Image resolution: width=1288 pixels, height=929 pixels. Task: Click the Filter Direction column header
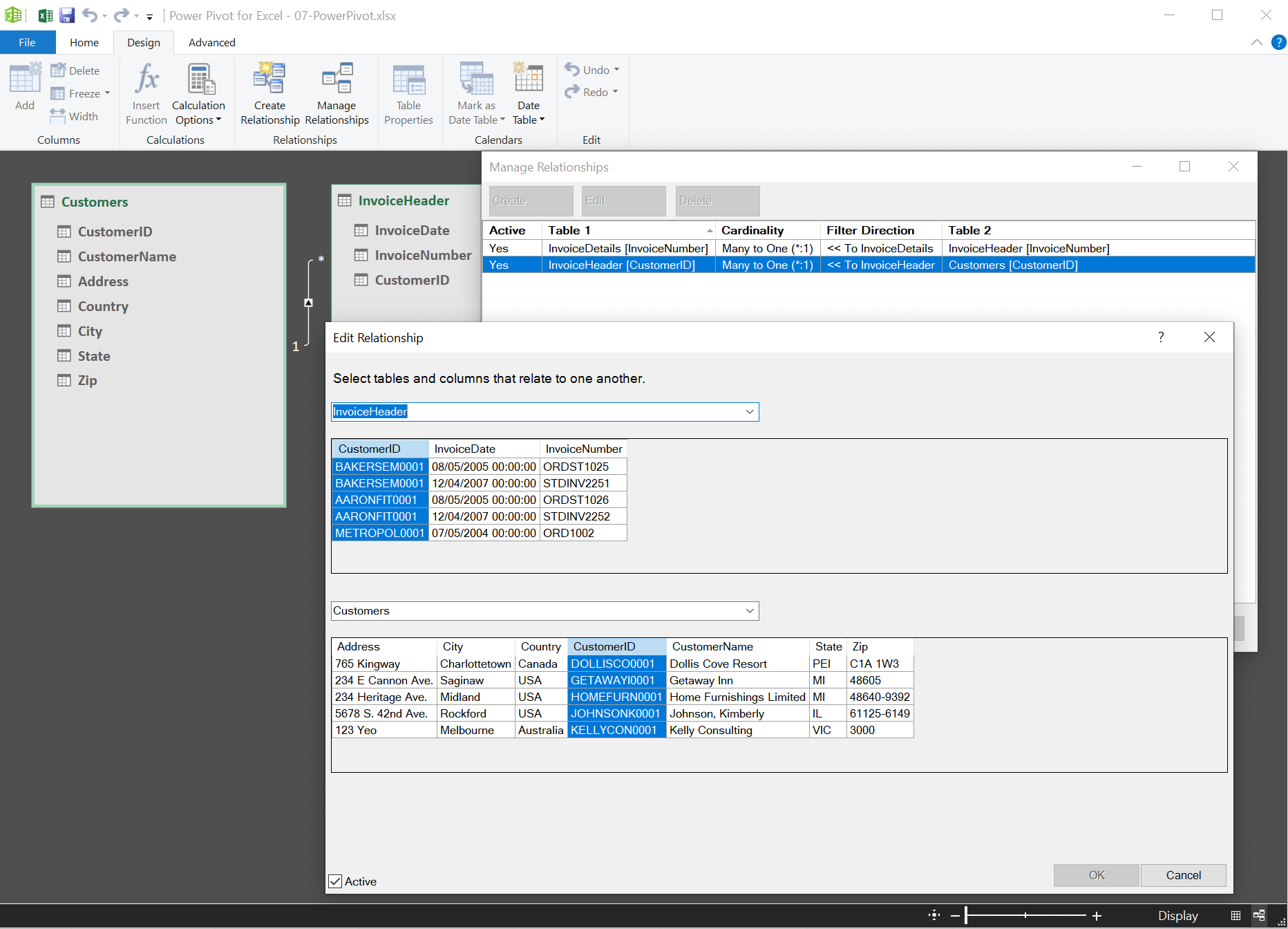(881, 230)
